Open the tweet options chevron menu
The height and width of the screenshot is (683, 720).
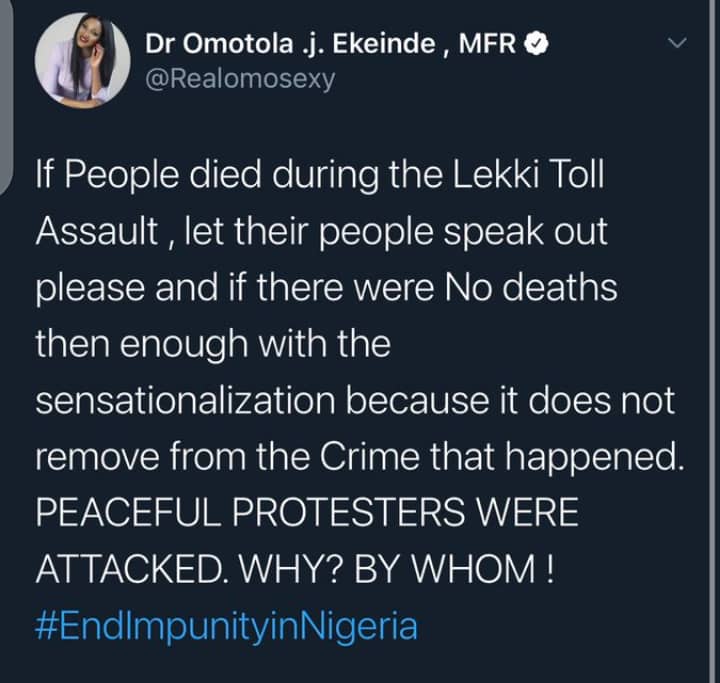(678, 44)
